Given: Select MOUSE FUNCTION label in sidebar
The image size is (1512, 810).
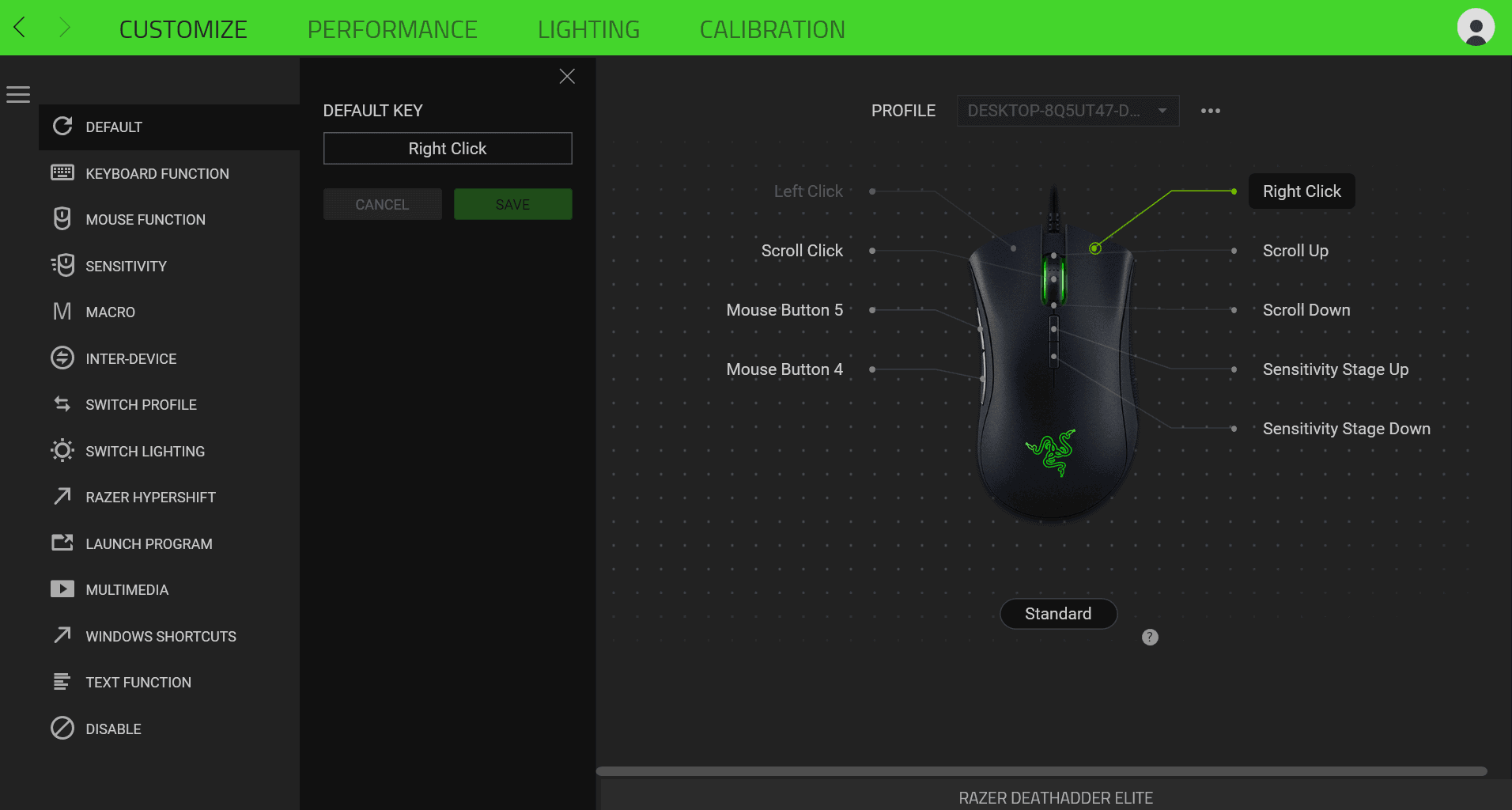Looking at the screenshot, I should coord(146,220).
